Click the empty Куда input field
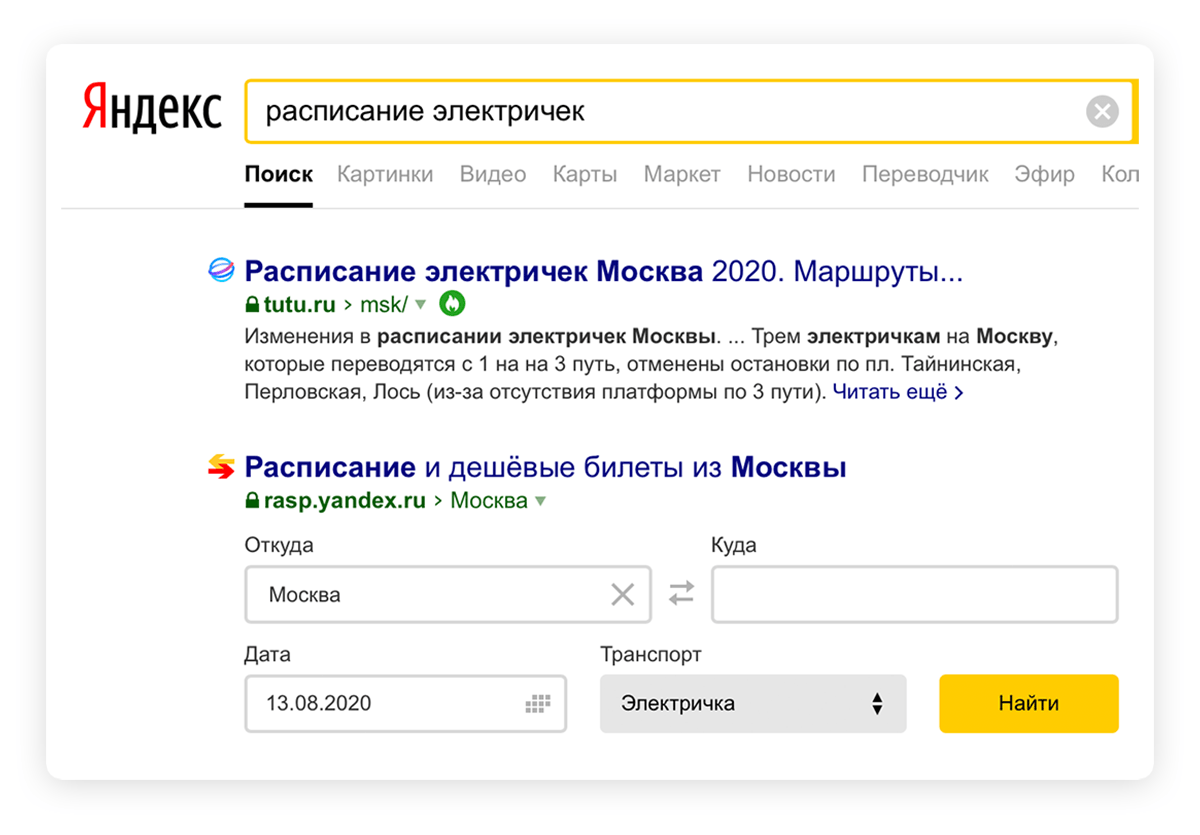 pyautogui.click(x=915, y=595)
